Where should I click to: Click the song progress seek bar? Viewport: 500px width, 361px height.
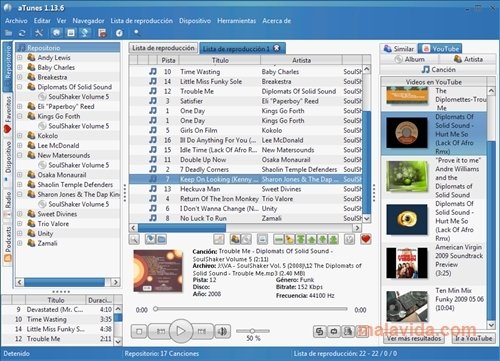click(251, 309)
